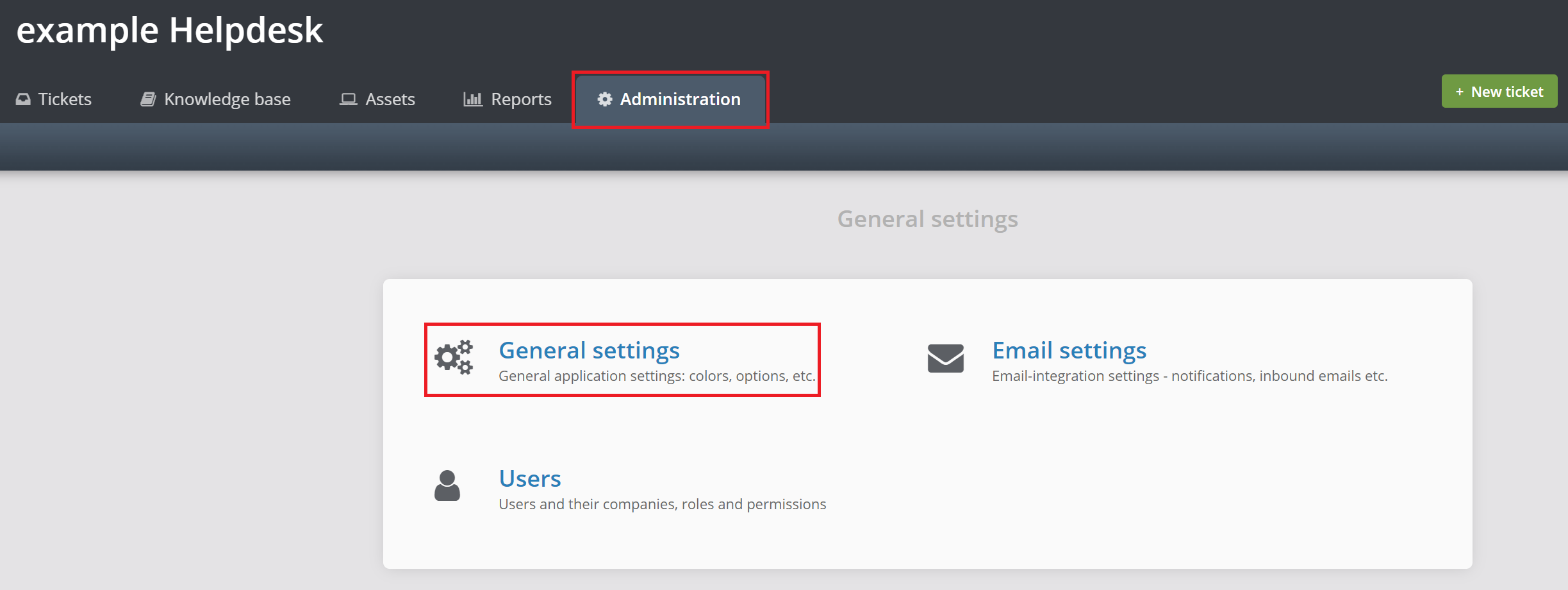Click the Reports bar chart icon
Viewport: 1568px width, 590px height.
(x=473, y=99)
